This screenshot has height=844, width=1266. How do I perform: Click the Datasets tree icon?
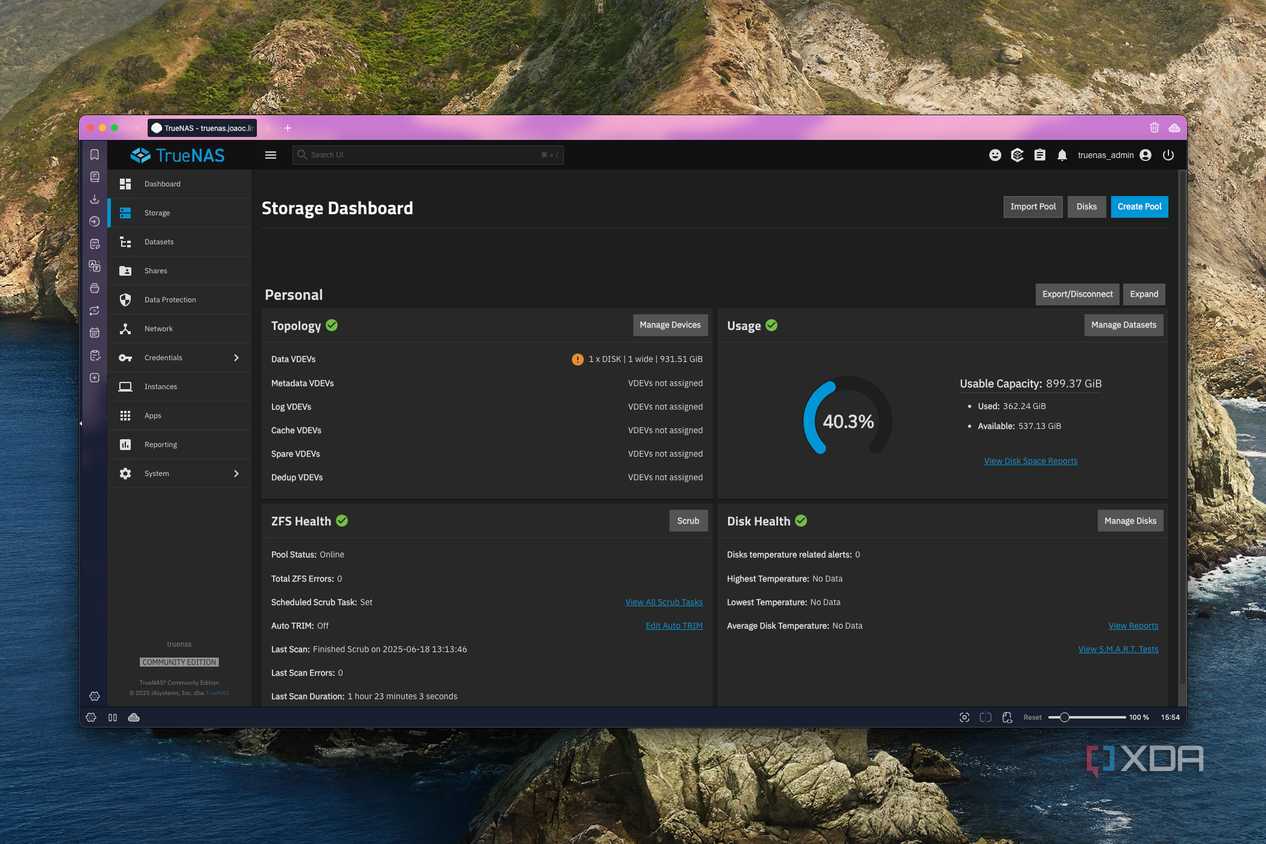click(125, 242)
